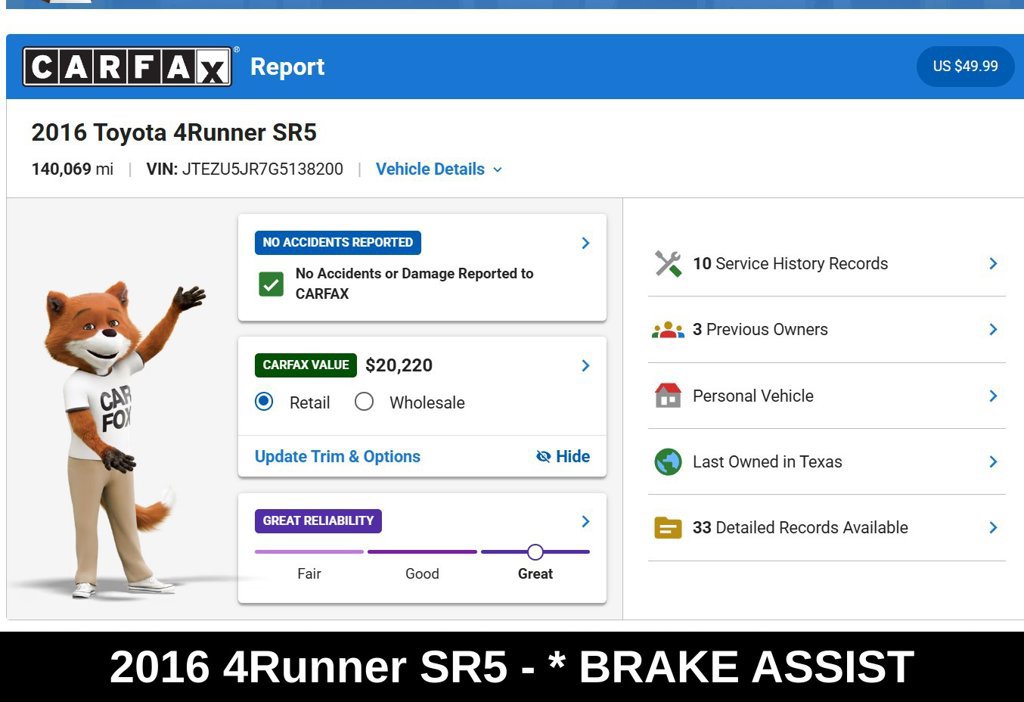Click the NO ACCIDENTS REPORTED badge
The height and width of the screenshot is (702, 1024).
click(x=338, y=242)
